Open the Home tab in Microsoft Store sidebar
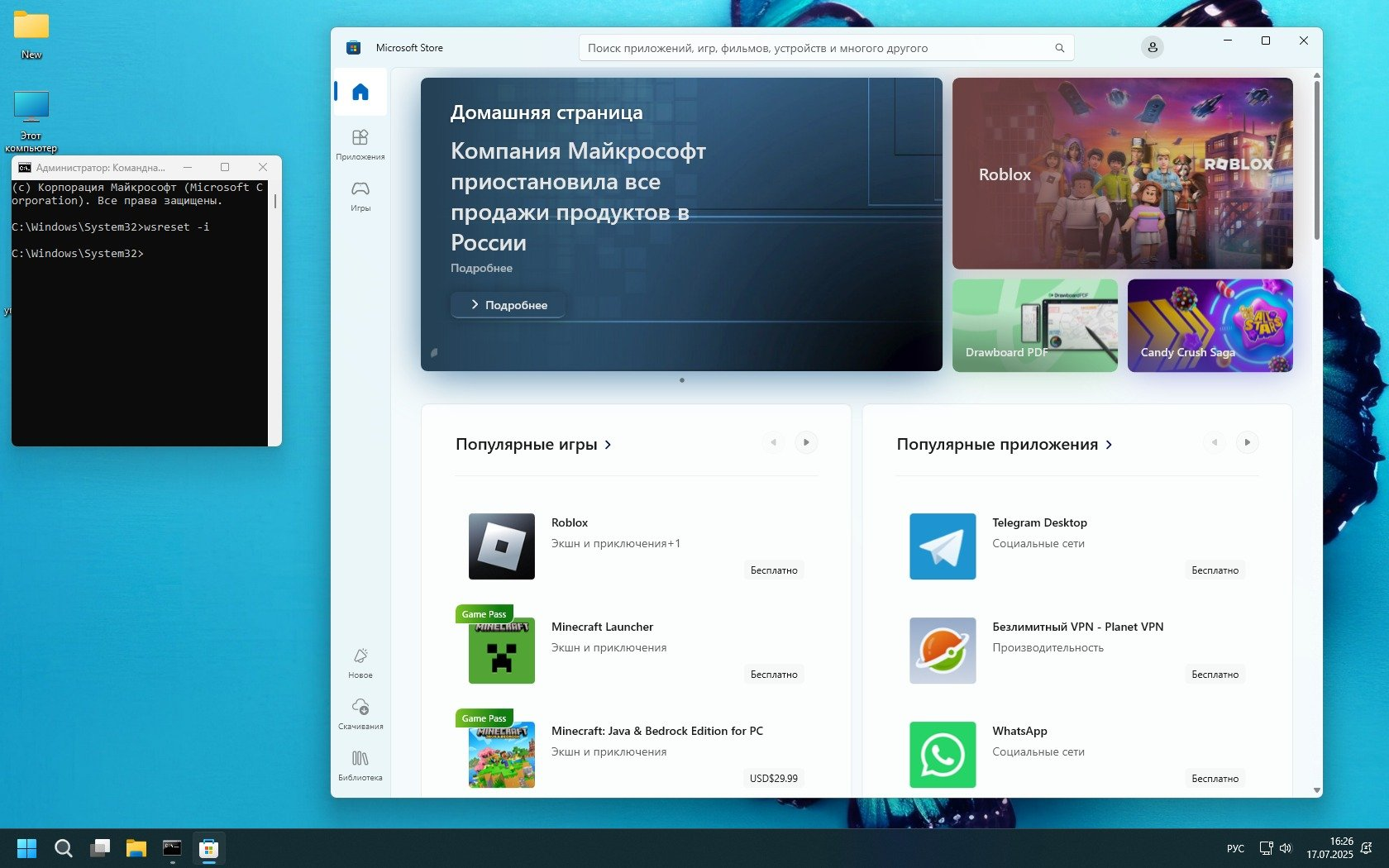This screenshot has width=1389, height=868. pyautogui.click(x=360, y=92)
